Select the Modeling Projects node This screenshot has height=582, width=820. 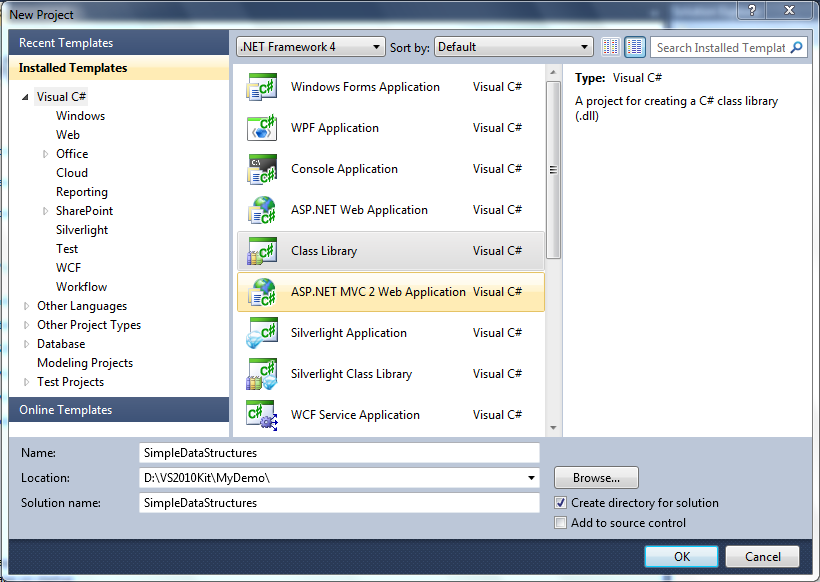click(x=85, y=363)
